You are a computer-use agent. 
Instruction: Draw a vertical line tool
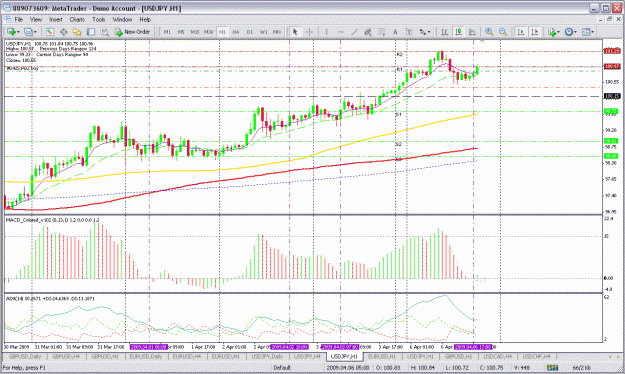point(326,32)
